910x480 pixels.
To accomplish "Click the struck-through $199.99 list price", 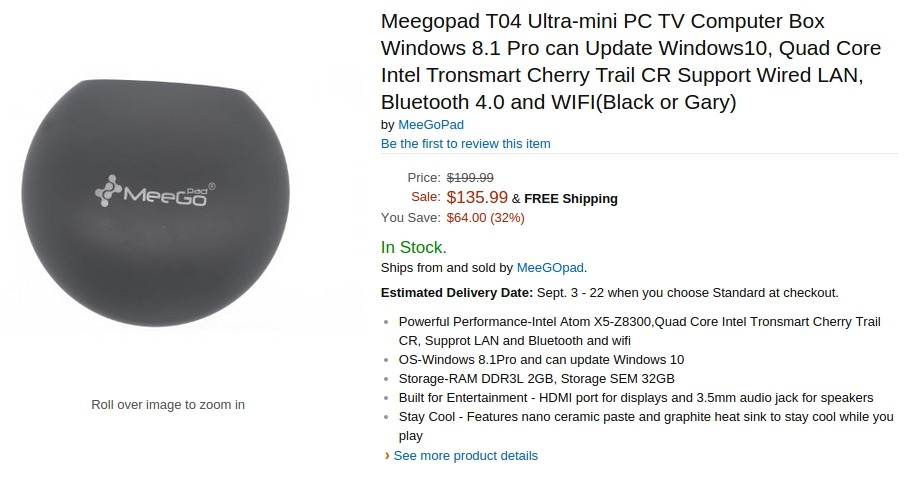I will [x=470, y=178].
